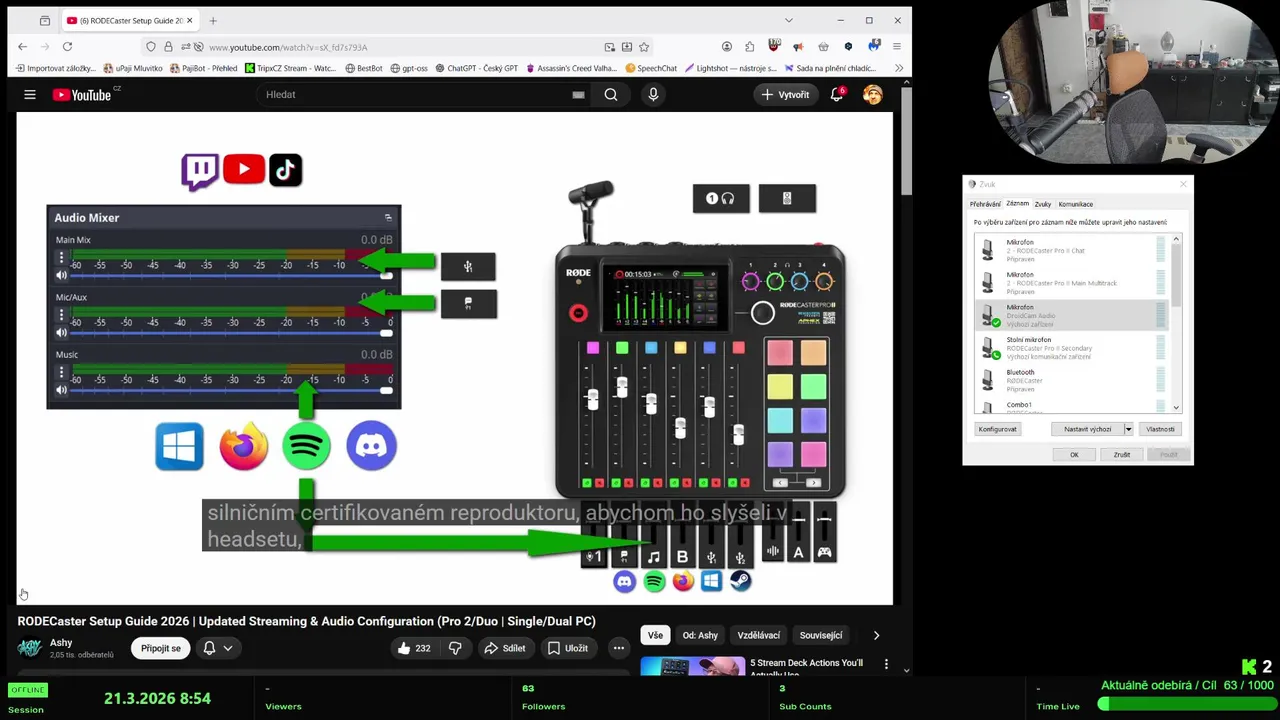1280x720 pixels.
Task: Select Mikrofon RODECaster Pro II Chat device
Action: click(x=1072, y=250)
